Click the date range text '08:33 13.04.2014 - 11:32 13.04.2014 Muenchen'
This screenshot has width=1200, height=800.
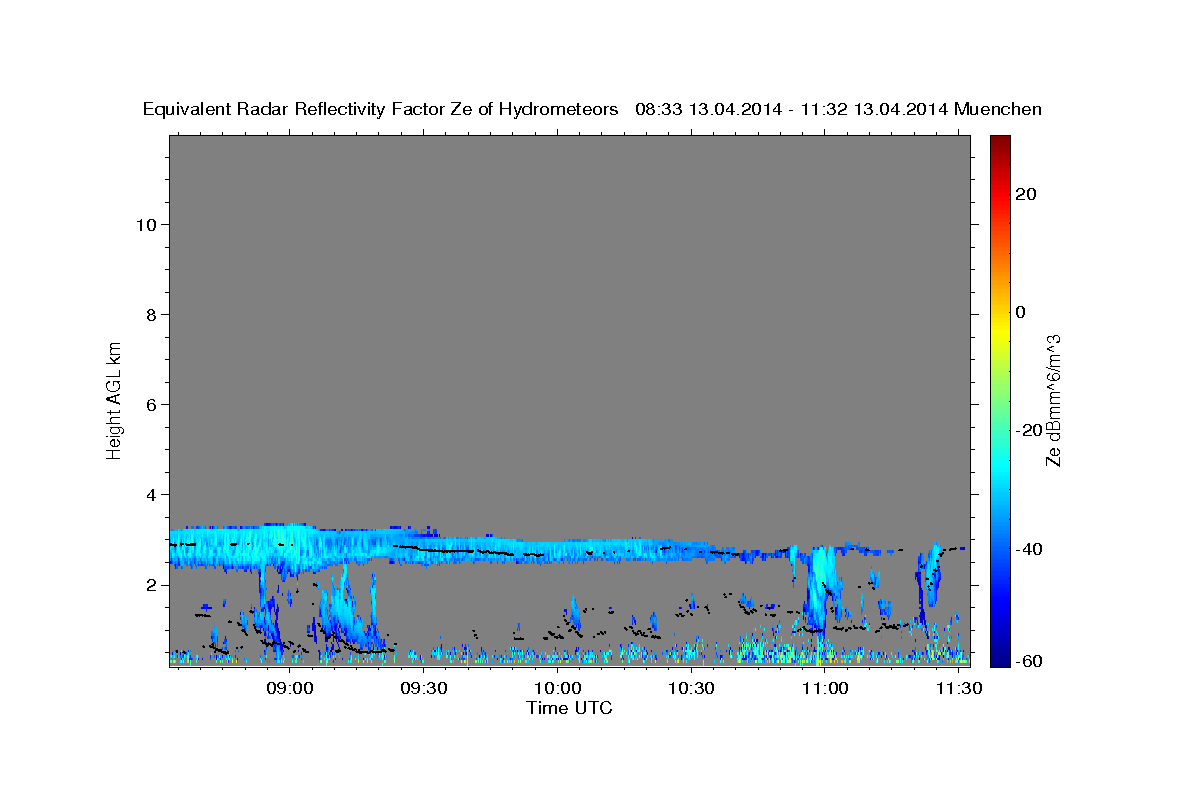(x=839, y=110)
